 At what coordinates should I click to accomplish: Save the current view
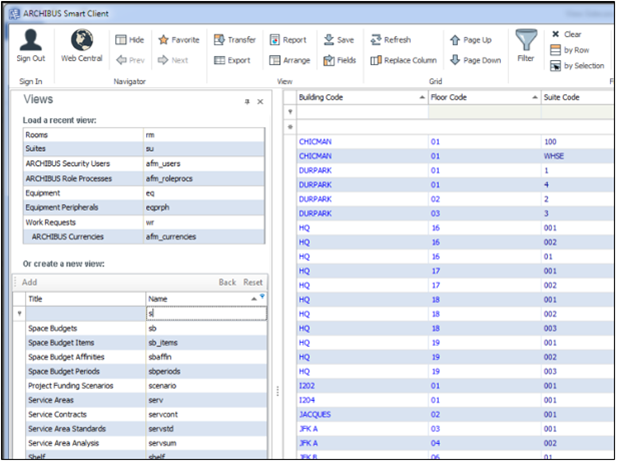[339, 40]
